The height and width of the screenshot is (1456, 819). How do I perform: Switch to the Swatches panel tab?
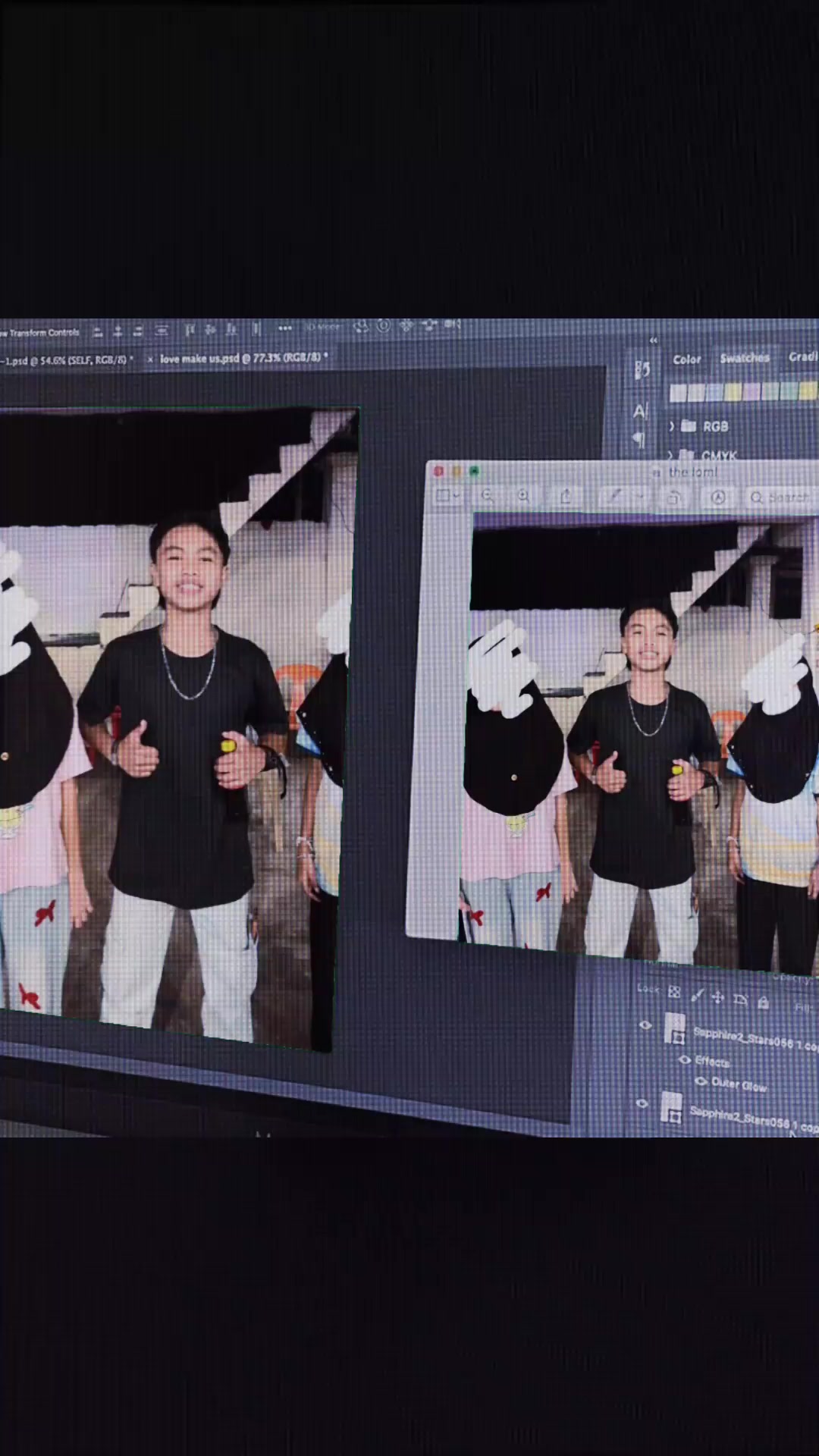pyautogui.click(x=745, y=358)
